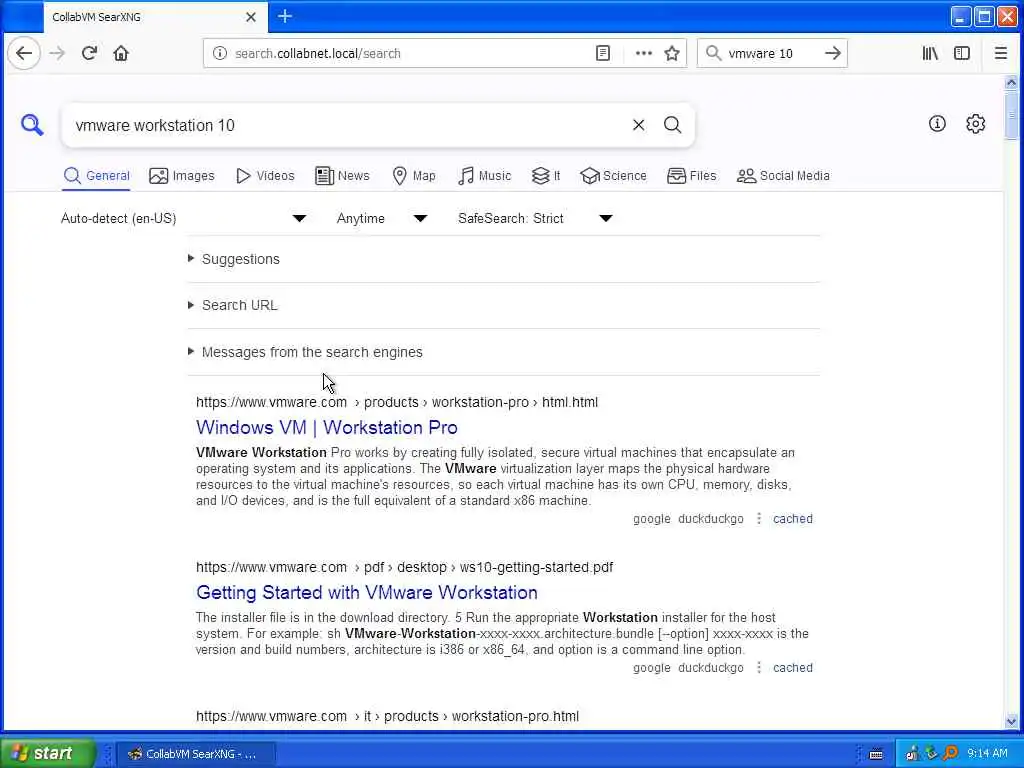Switch to the Music category
Image resolution: width=1024 pixels, height=768 pixels.
(485, 176)
